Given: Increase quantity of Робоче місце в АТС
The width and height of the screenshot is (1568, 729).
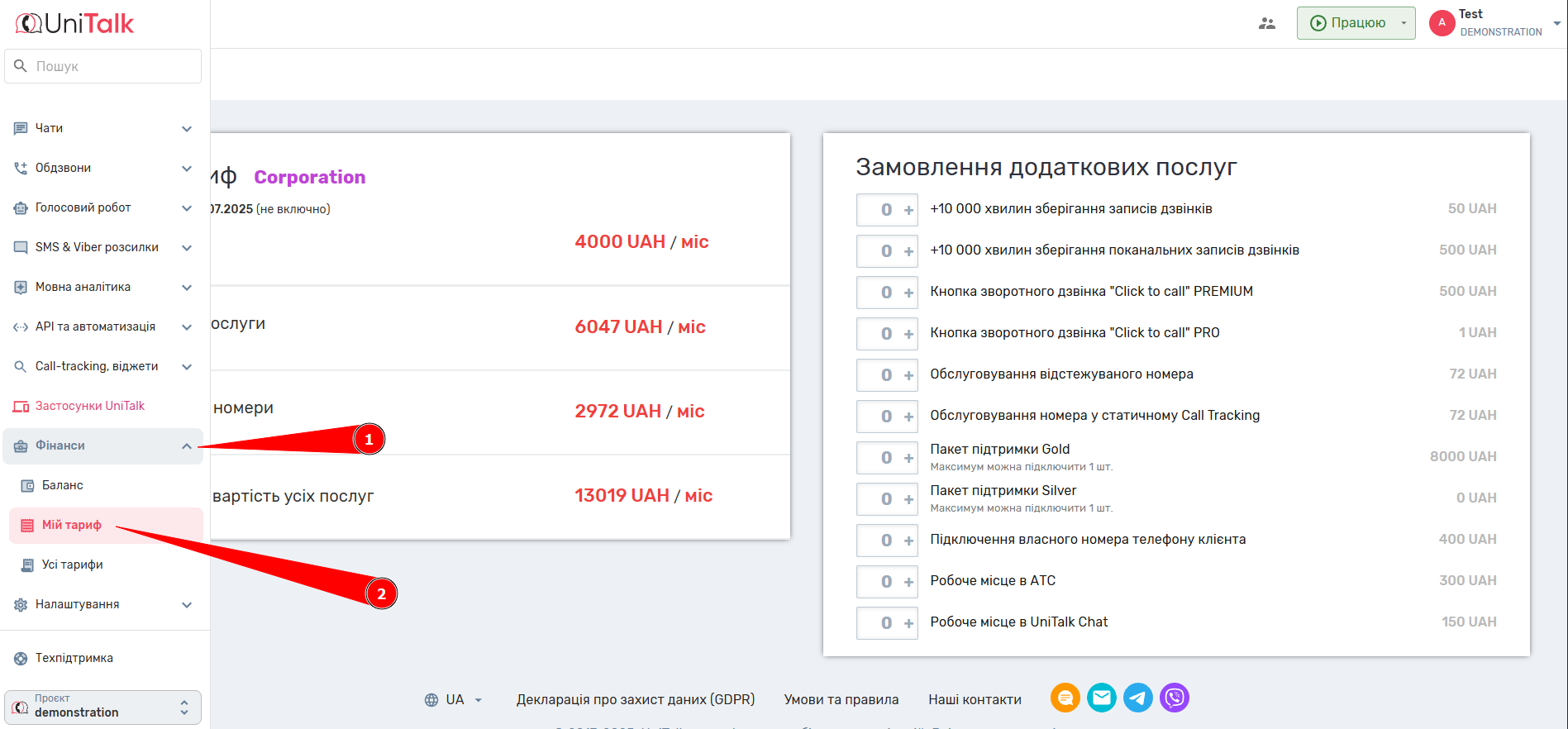Looking at the screenshot, I should tap(908, 582).
